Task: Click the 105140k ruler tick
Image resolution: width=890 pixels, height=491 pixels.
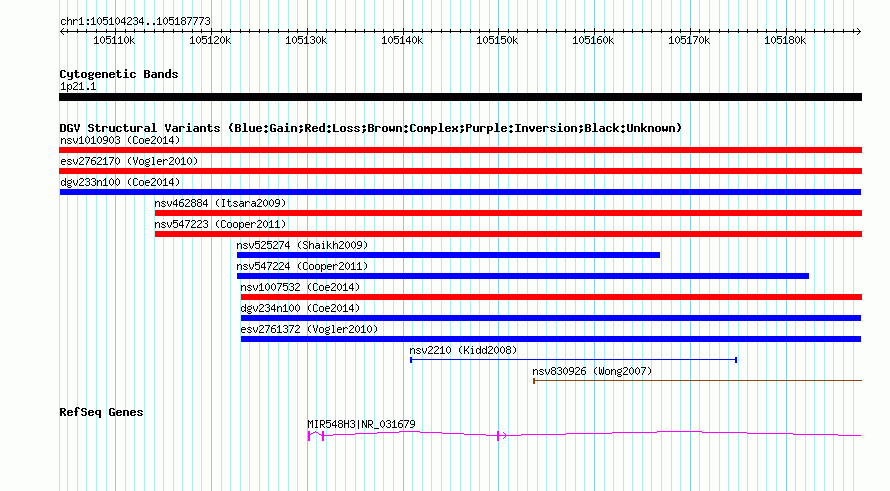Action: (x=402, y=40)
